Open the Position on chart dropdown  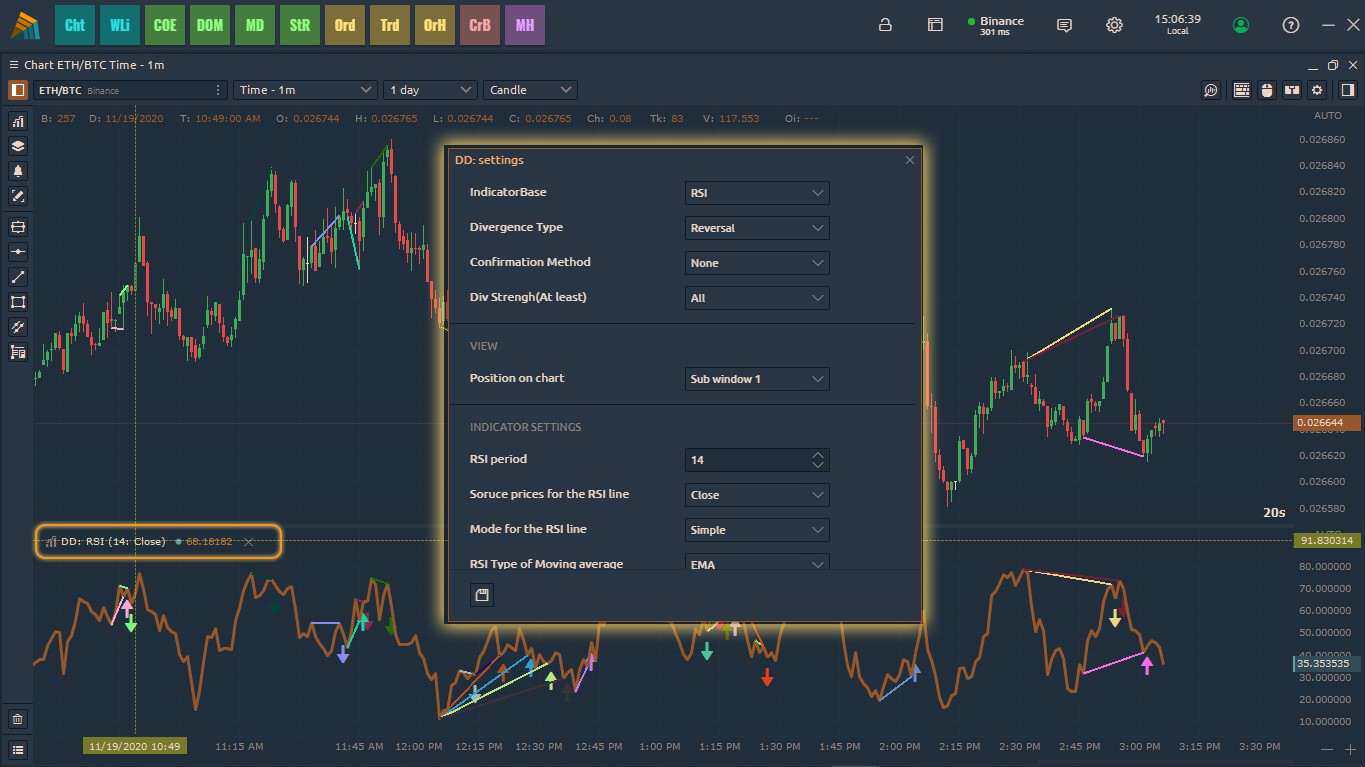click(757, 379)
